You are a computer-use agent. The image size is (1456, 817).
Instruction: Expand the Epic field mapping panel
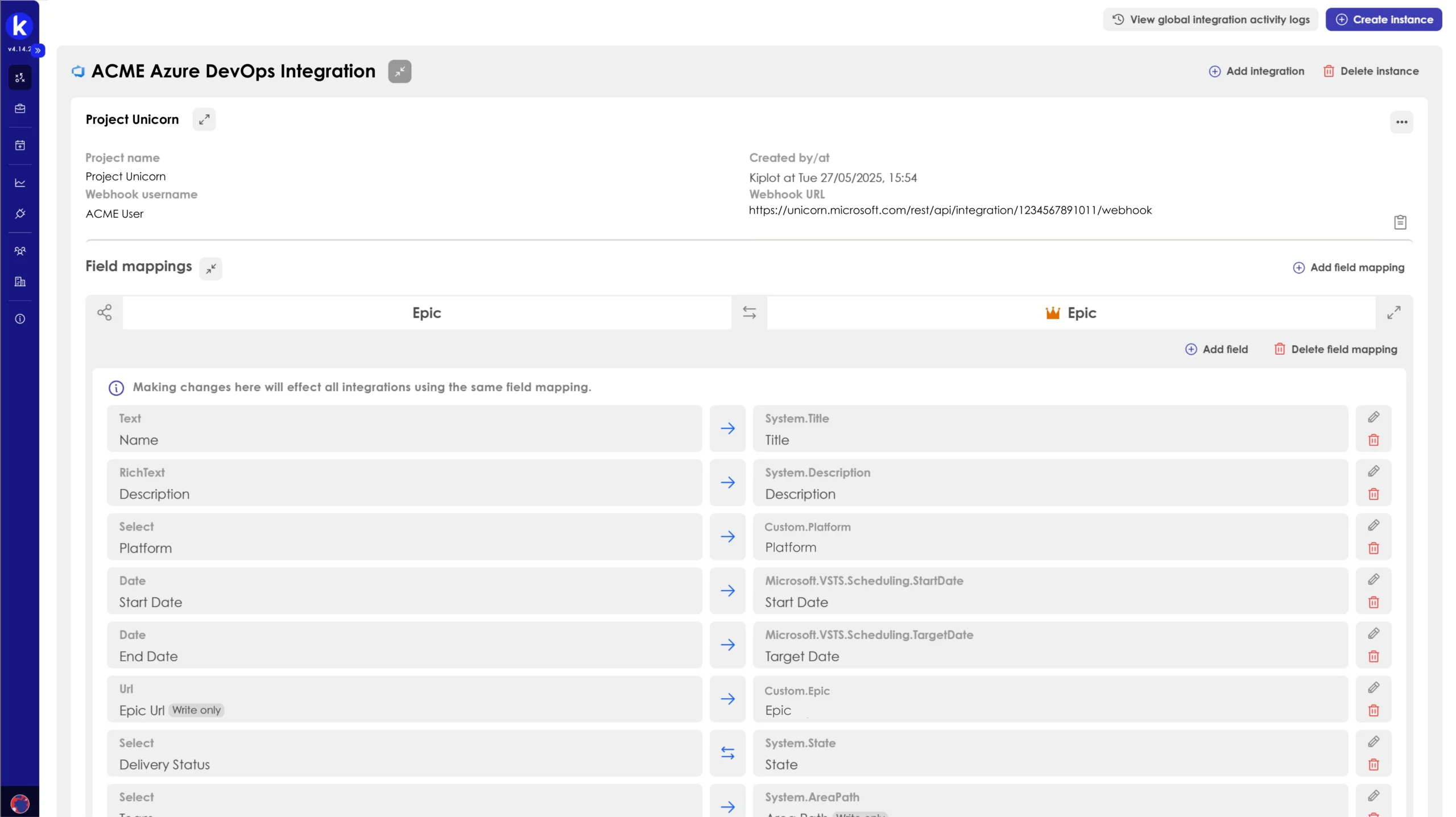(x=1393, y=312)
